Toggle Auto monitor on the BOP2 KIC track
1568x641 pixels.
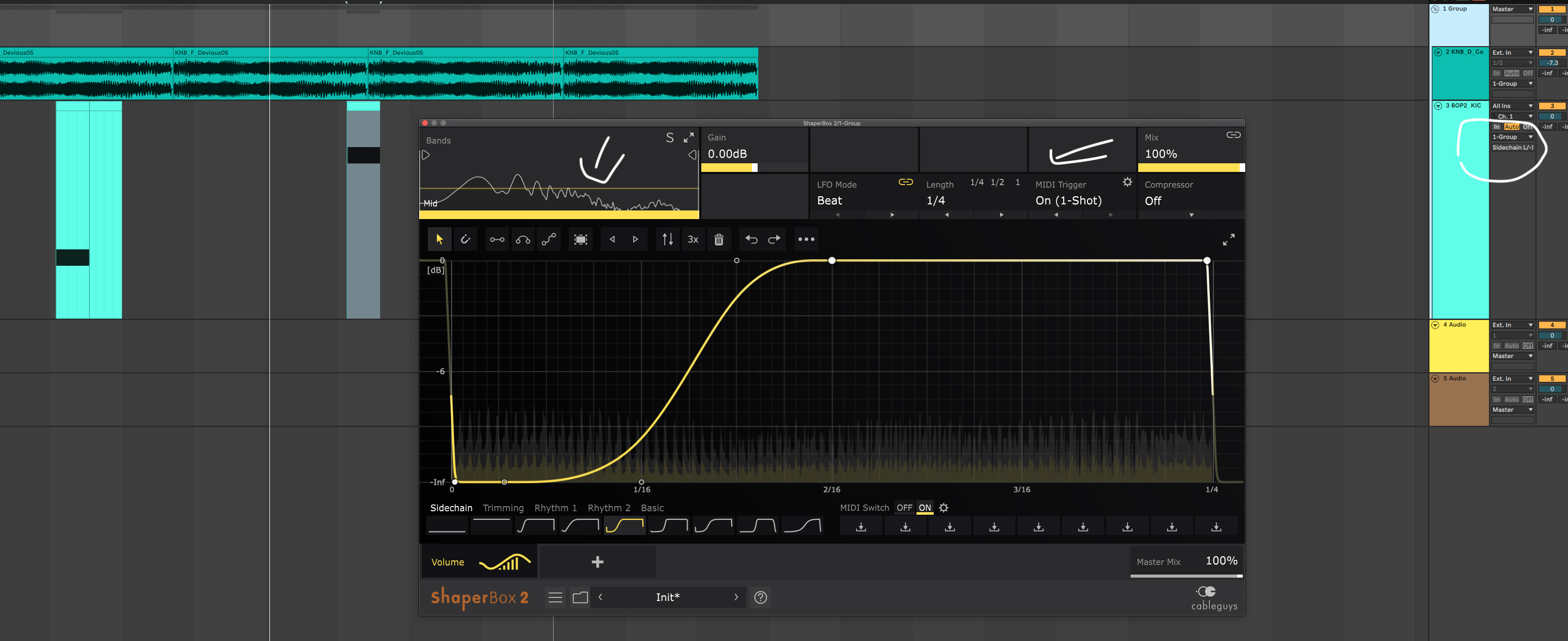coord(1511,126)
